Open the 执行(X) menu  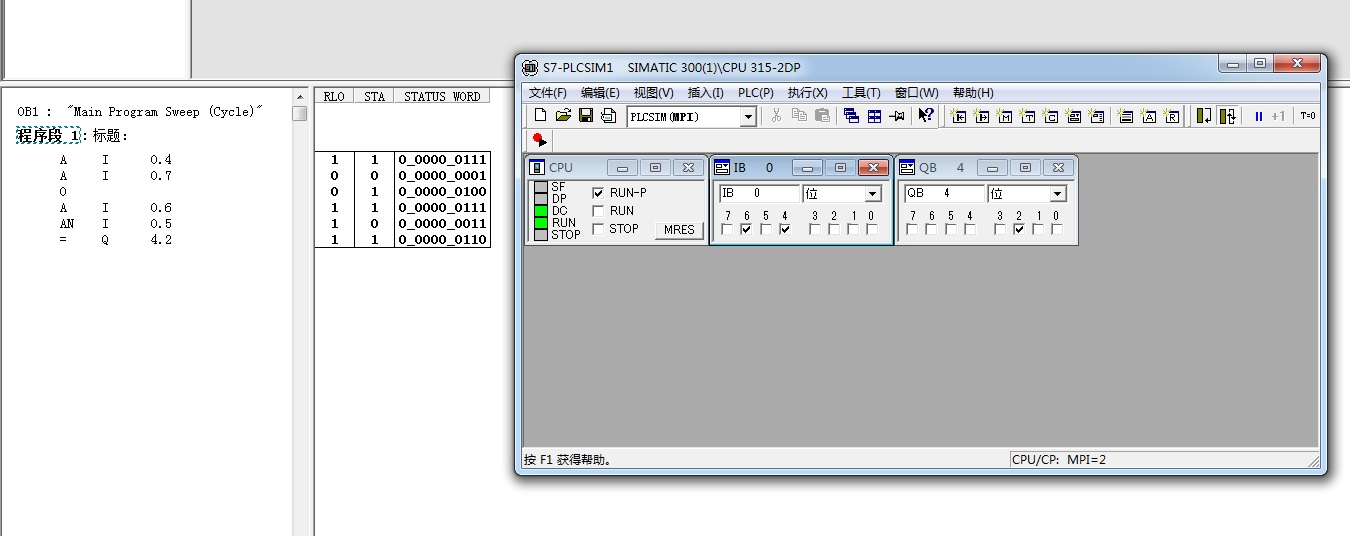(x=808, y=93)
